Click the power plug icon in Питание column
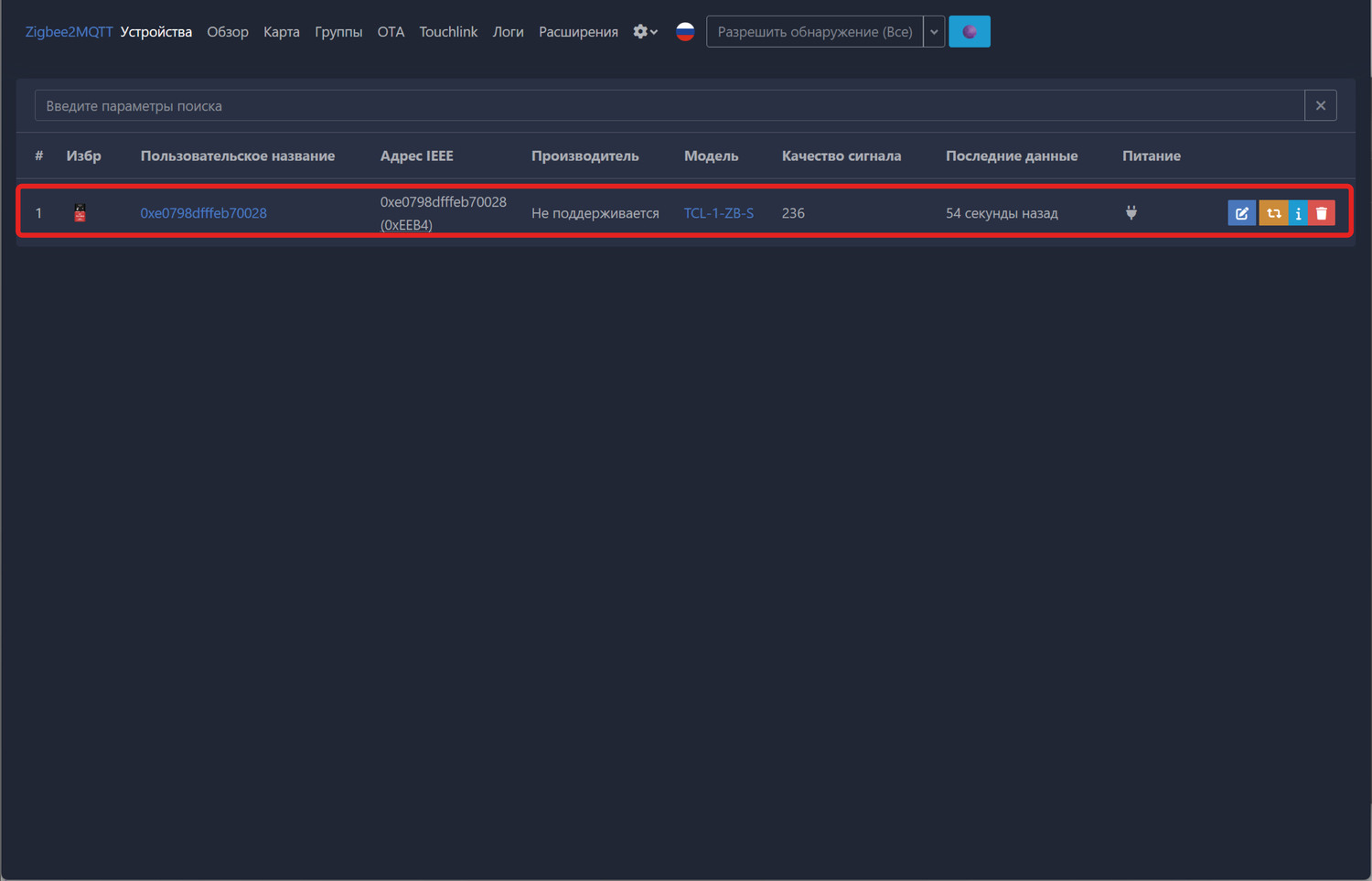Image resolution: width=1372 pixels, height=881 pixels. click(x=1131, y=213)
